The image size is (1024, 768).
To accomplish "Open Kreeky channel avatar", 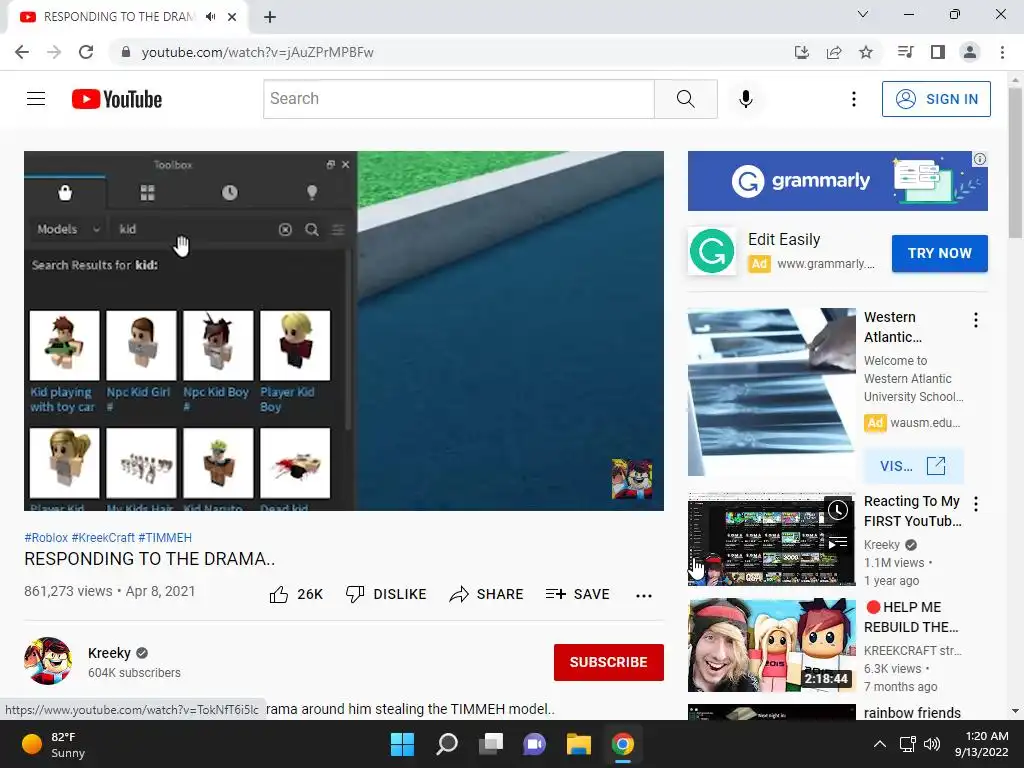I will (48, 661).
